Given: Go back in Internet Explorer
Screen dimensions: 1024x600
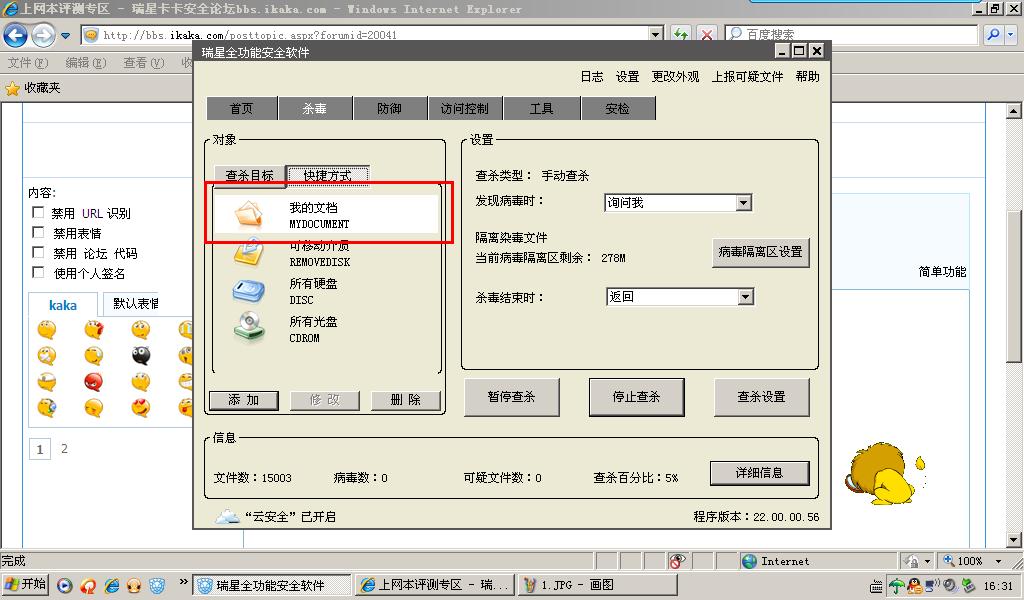Looking at the screenshot, I should pos(16,35).
